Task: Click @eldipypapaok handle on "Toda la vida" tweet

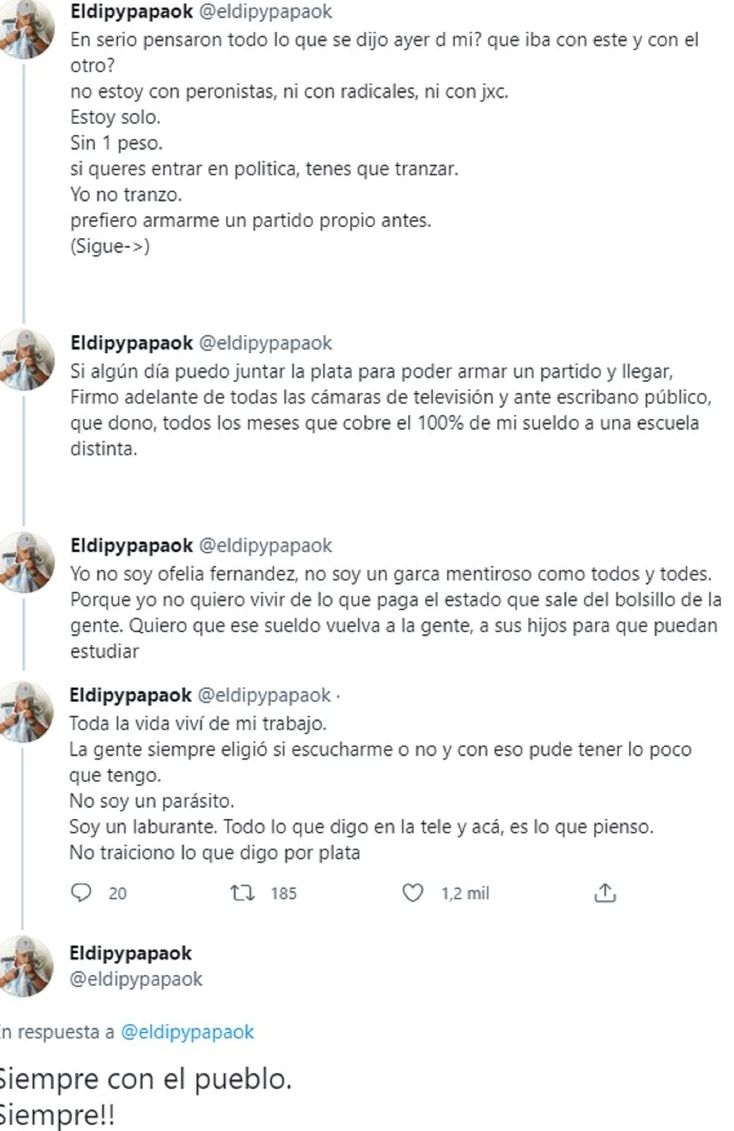Action: [267, 695]
